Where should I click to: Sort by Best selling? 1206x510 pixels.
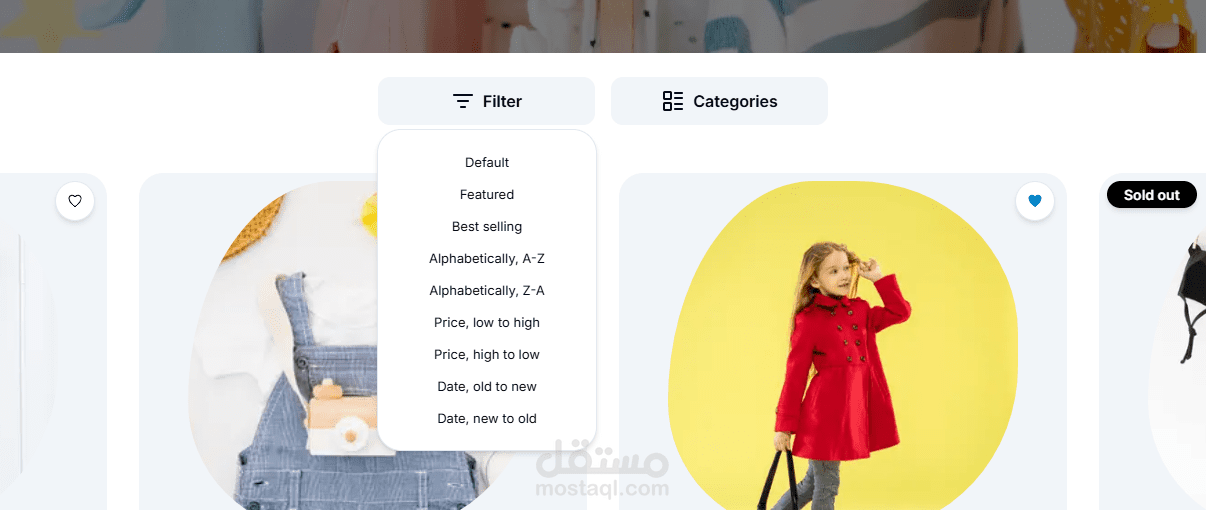(487, 226)
